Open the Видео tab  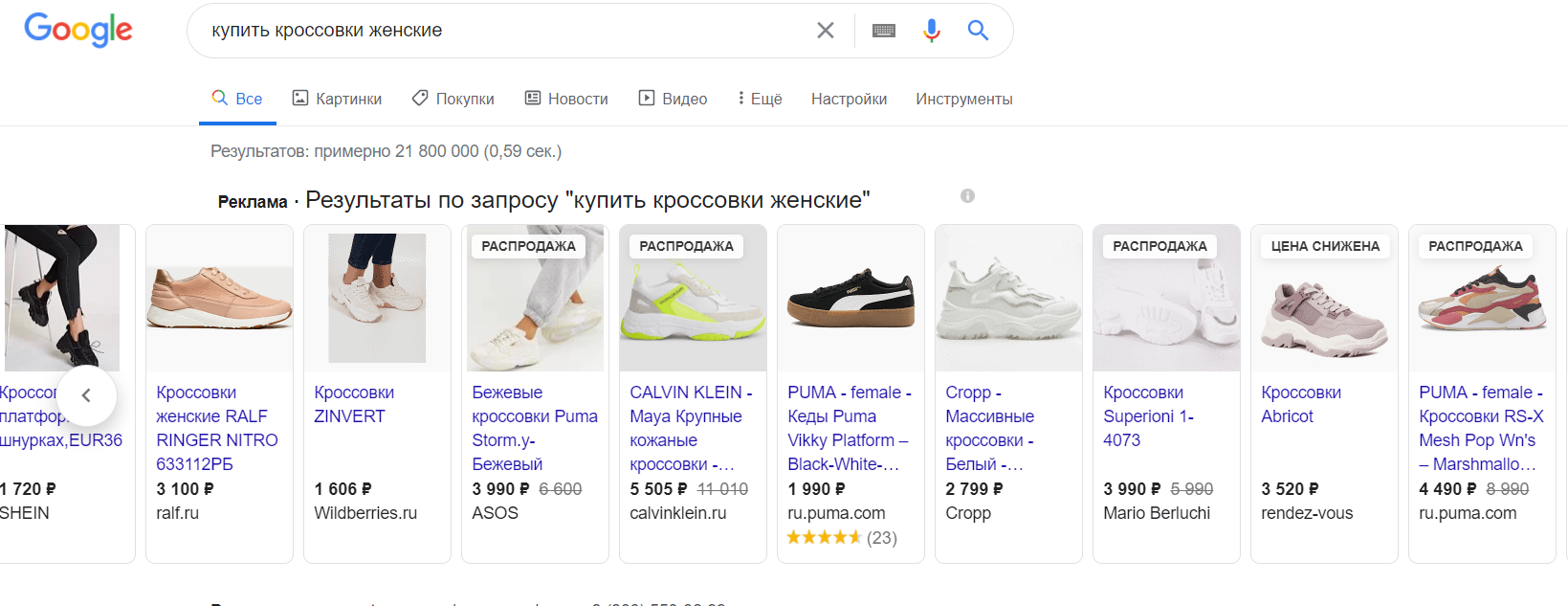pos(674,99)
